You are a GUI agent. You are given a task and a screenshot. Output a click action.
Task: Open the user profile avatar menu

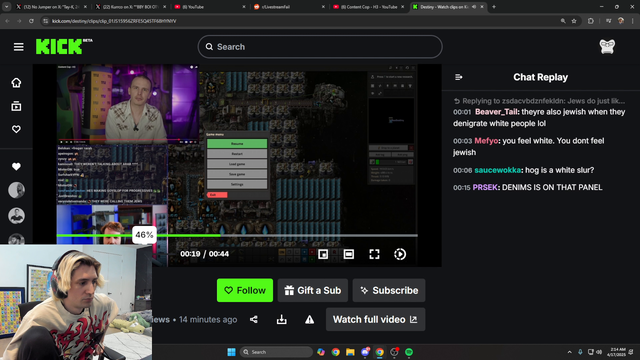tap(607, 47)
